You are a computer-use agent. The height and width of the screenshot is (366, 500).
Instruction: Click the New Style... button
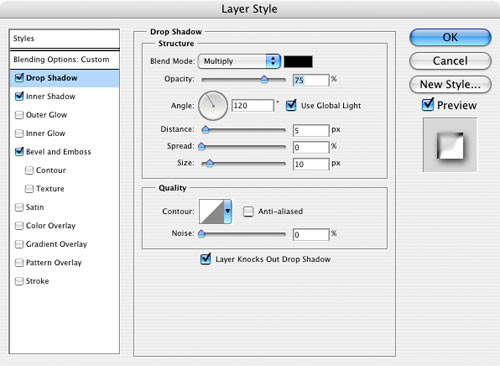click(450, 84)
